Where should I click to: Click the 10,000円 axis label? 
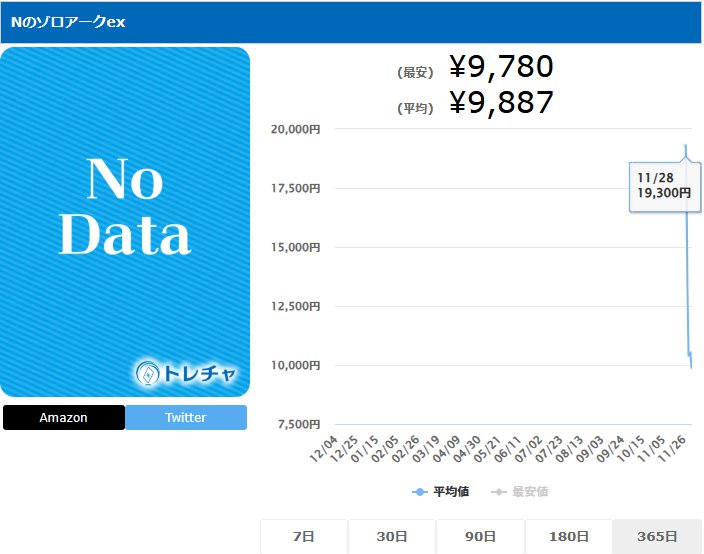[295, 365]
